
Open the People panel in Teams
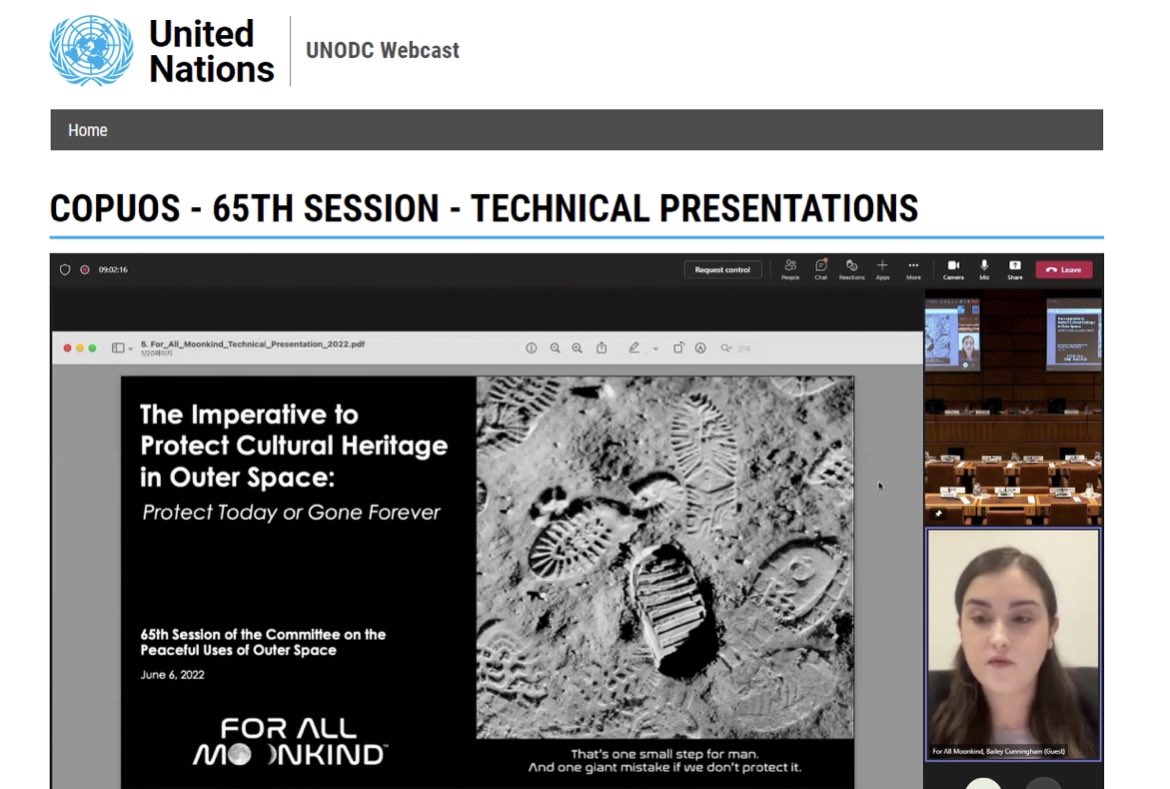pos(790,269)
